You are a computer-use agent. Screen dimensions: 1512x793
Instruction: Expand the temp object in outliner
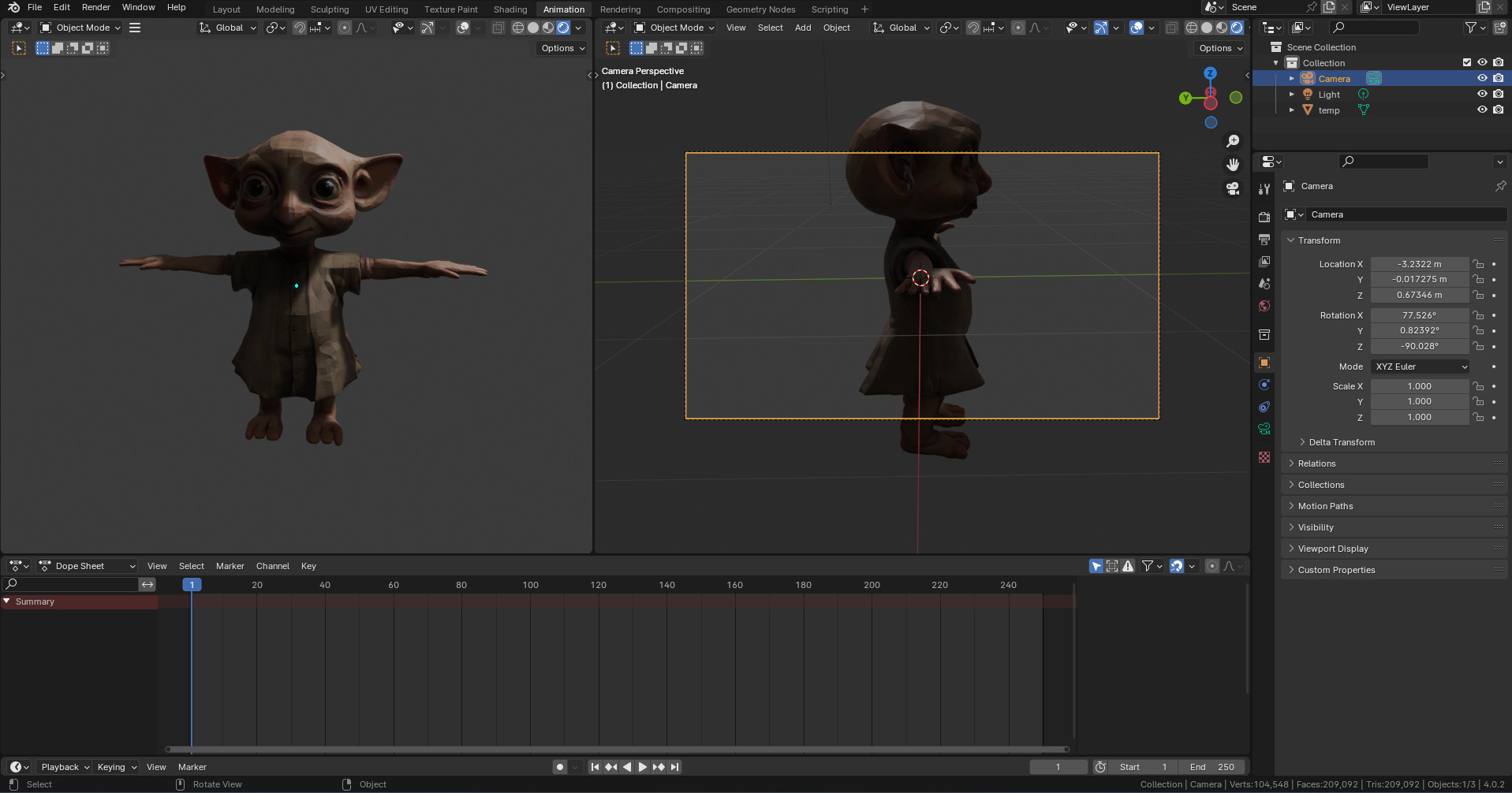(x=1291, y=110)
